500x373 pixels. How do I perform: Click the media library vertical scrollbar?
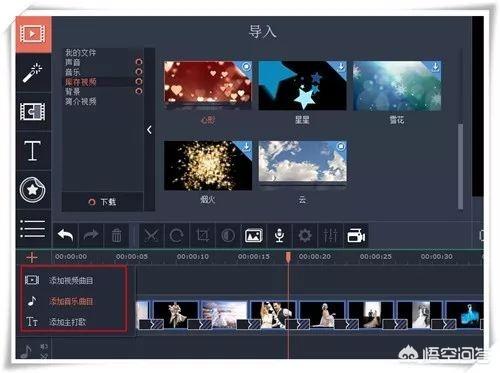pos(460,166)
